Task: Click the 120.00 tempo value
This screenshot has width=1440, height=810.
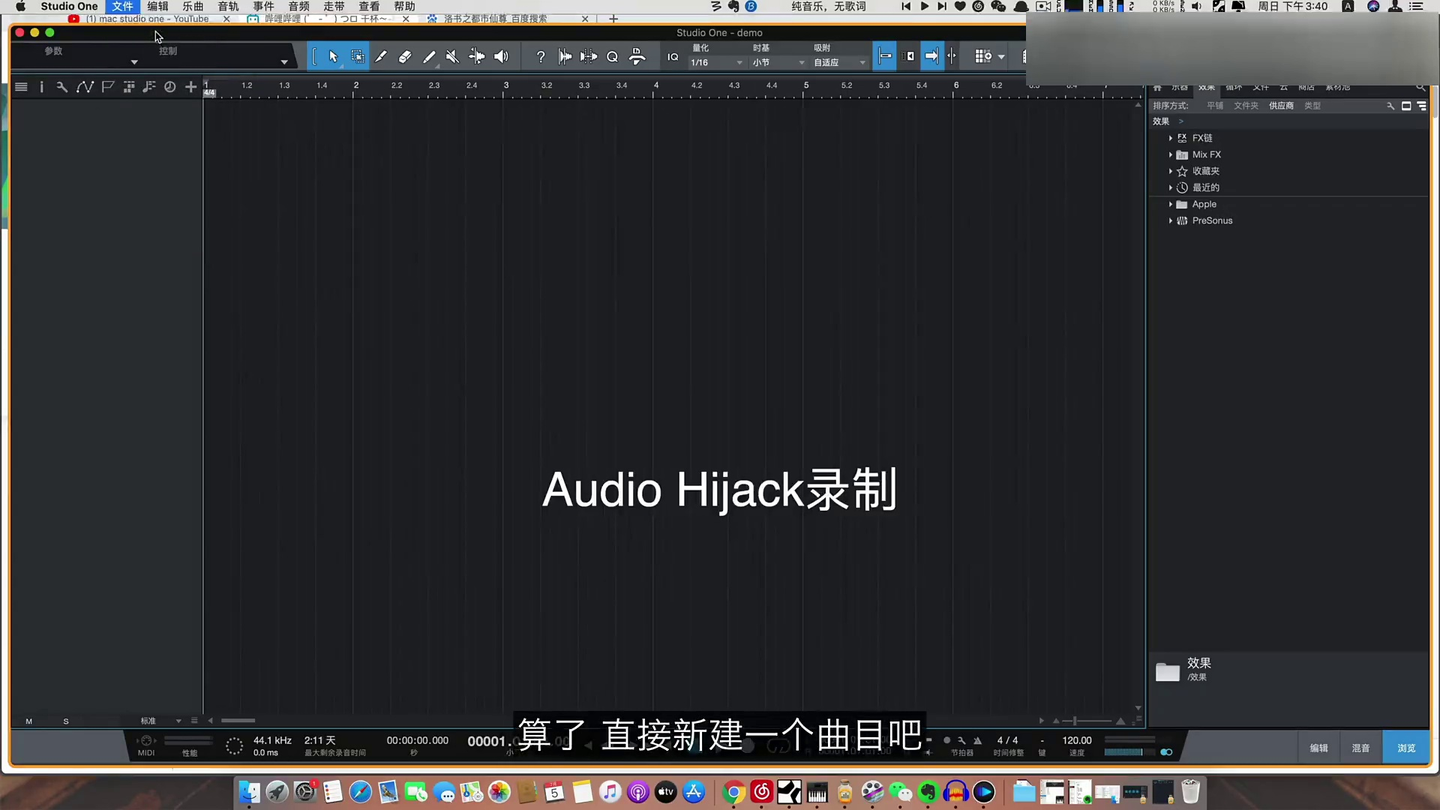Action: pos(1077,741)
